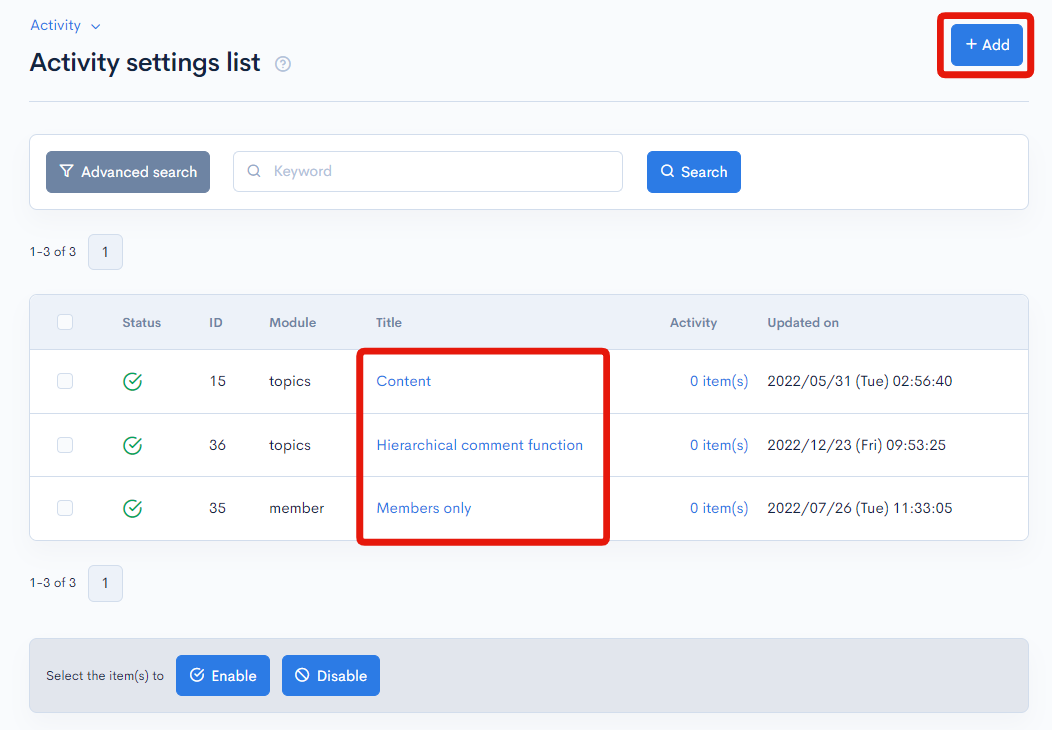Open the Members only link
1052x730 pixels.
[424, 508]
